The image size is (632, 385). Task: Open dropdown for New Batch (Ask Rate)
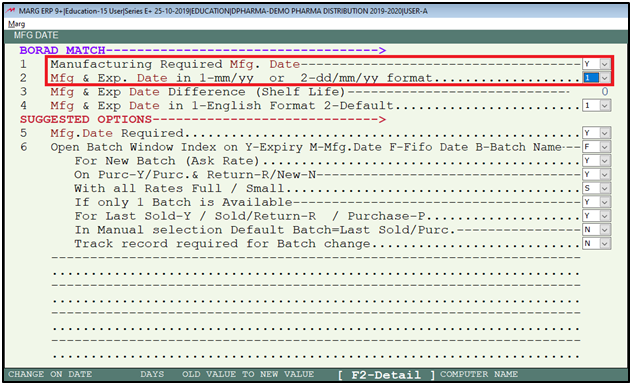(x=605, y=160)
